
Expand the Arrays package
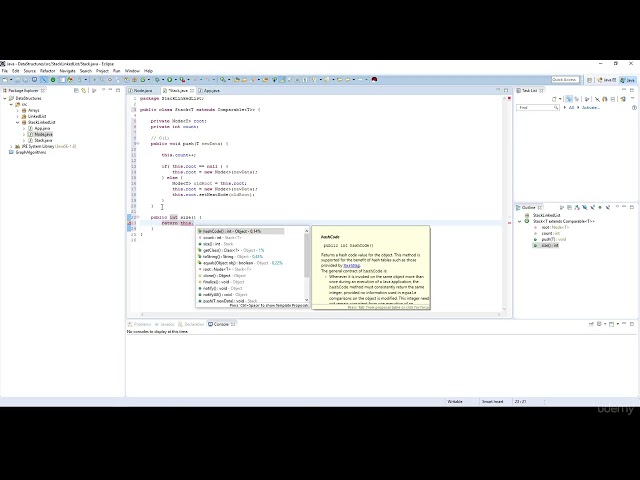[x=18, y=111]
